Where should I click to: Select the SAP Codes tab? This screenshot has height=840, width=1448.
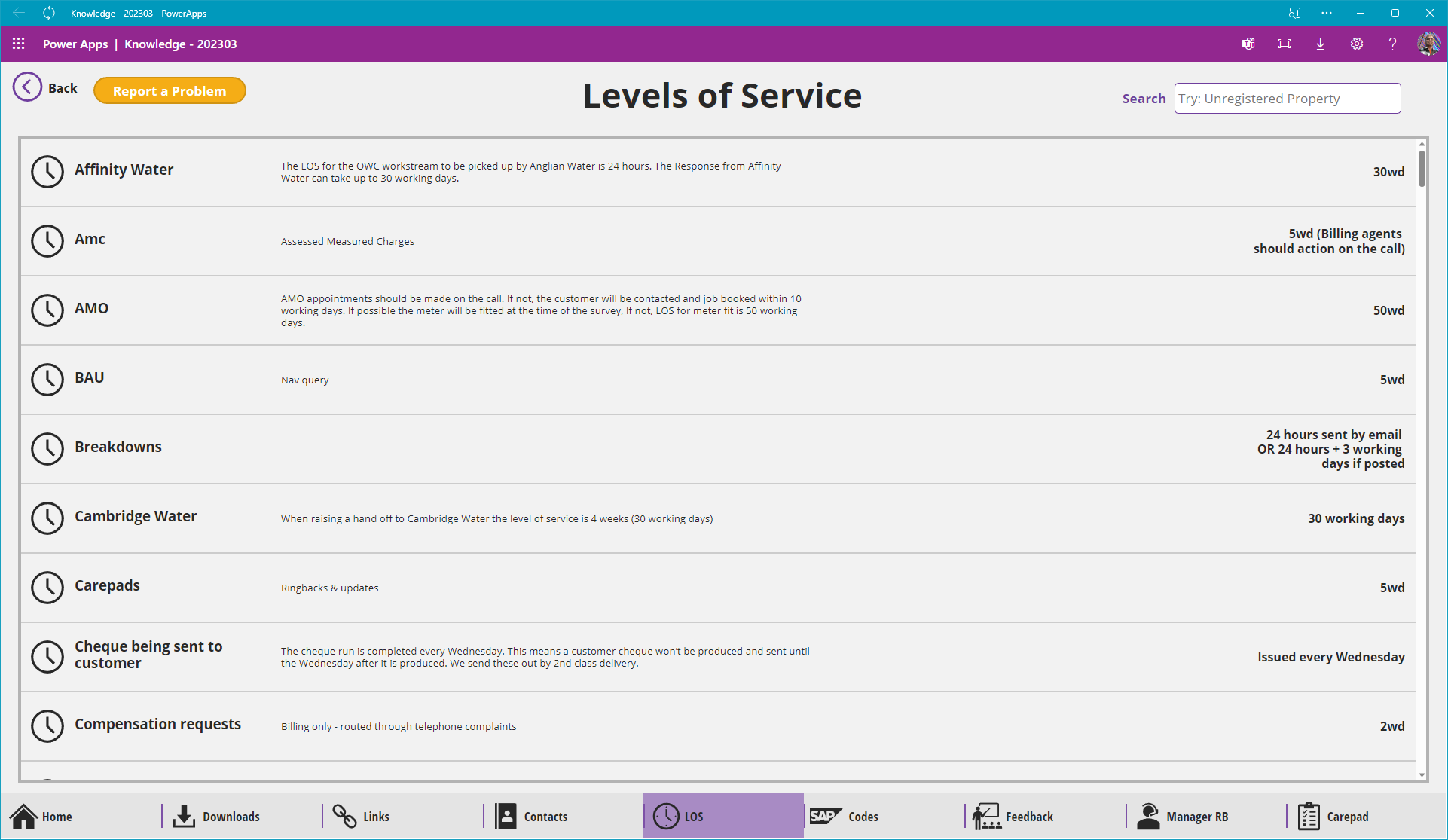point(845,816)
